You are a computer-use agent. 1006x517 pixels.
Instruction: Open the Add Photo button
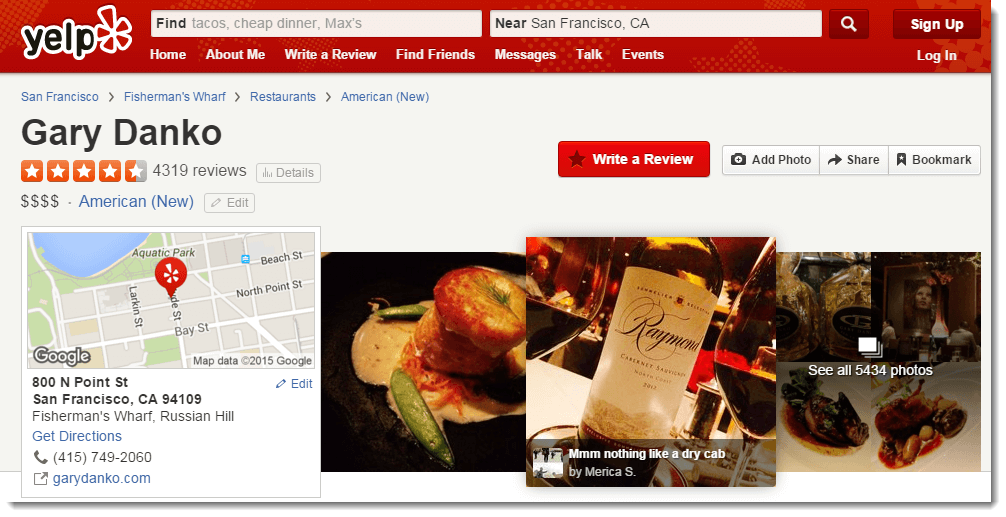point(771,160)
